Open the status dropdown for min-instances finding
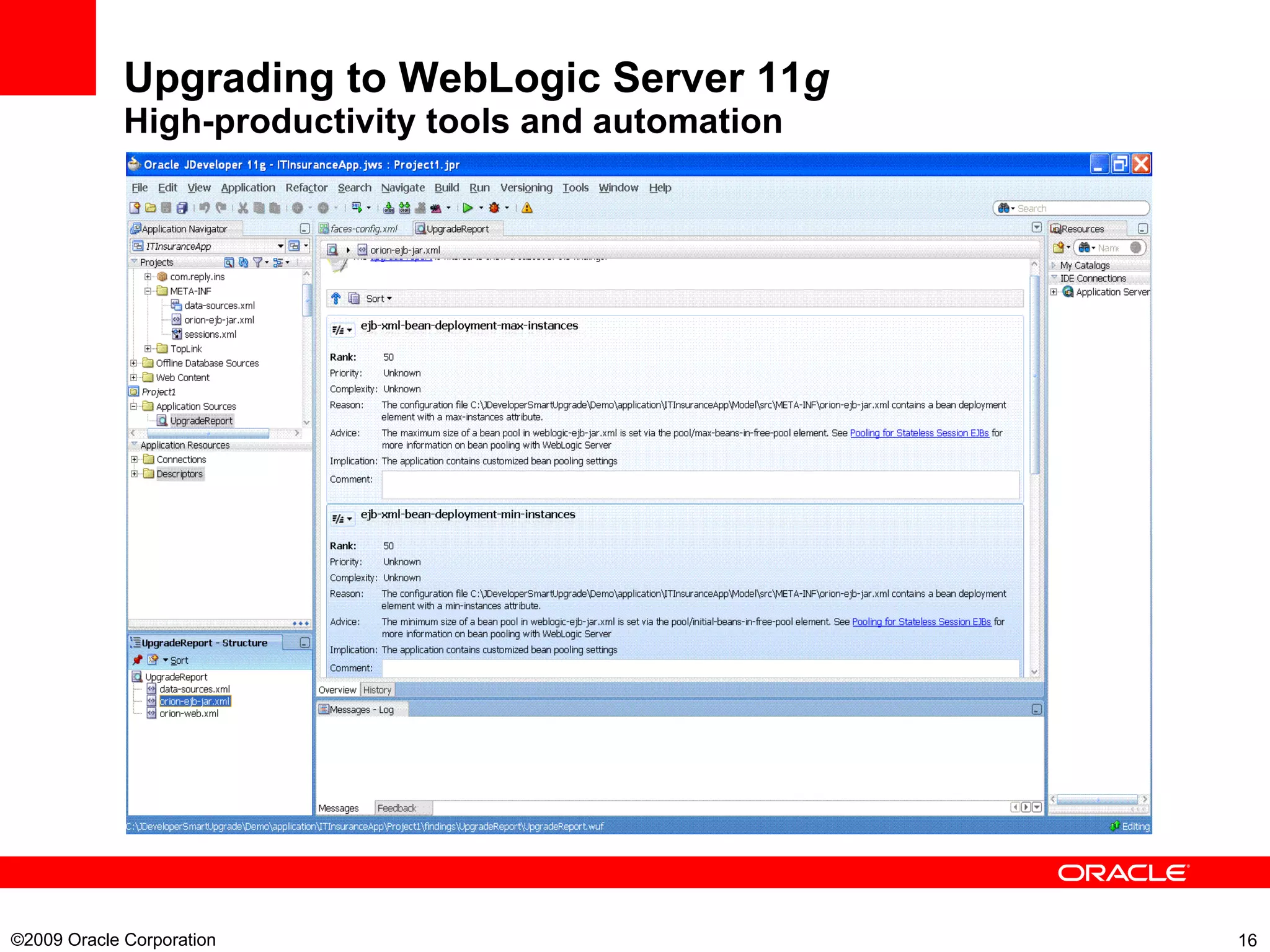Viewport: 1270px width, 952px height. pyautogui.click(x=342, y=519)
